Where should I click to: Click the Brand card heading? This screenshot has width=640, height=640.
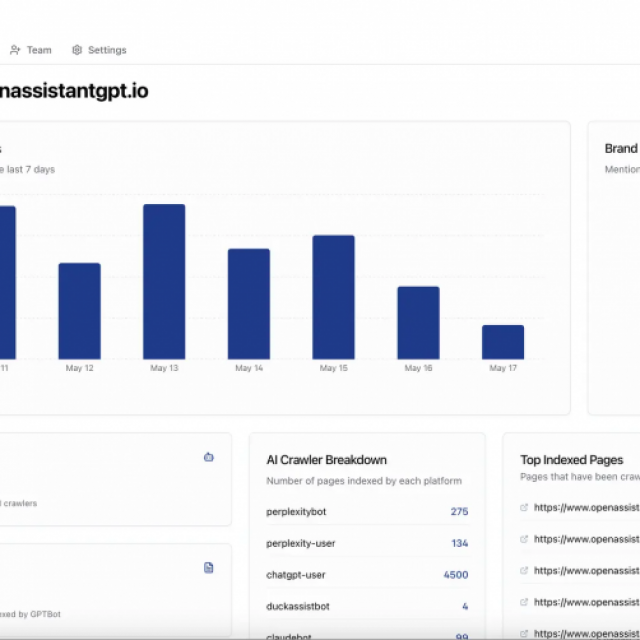[622, 149]
